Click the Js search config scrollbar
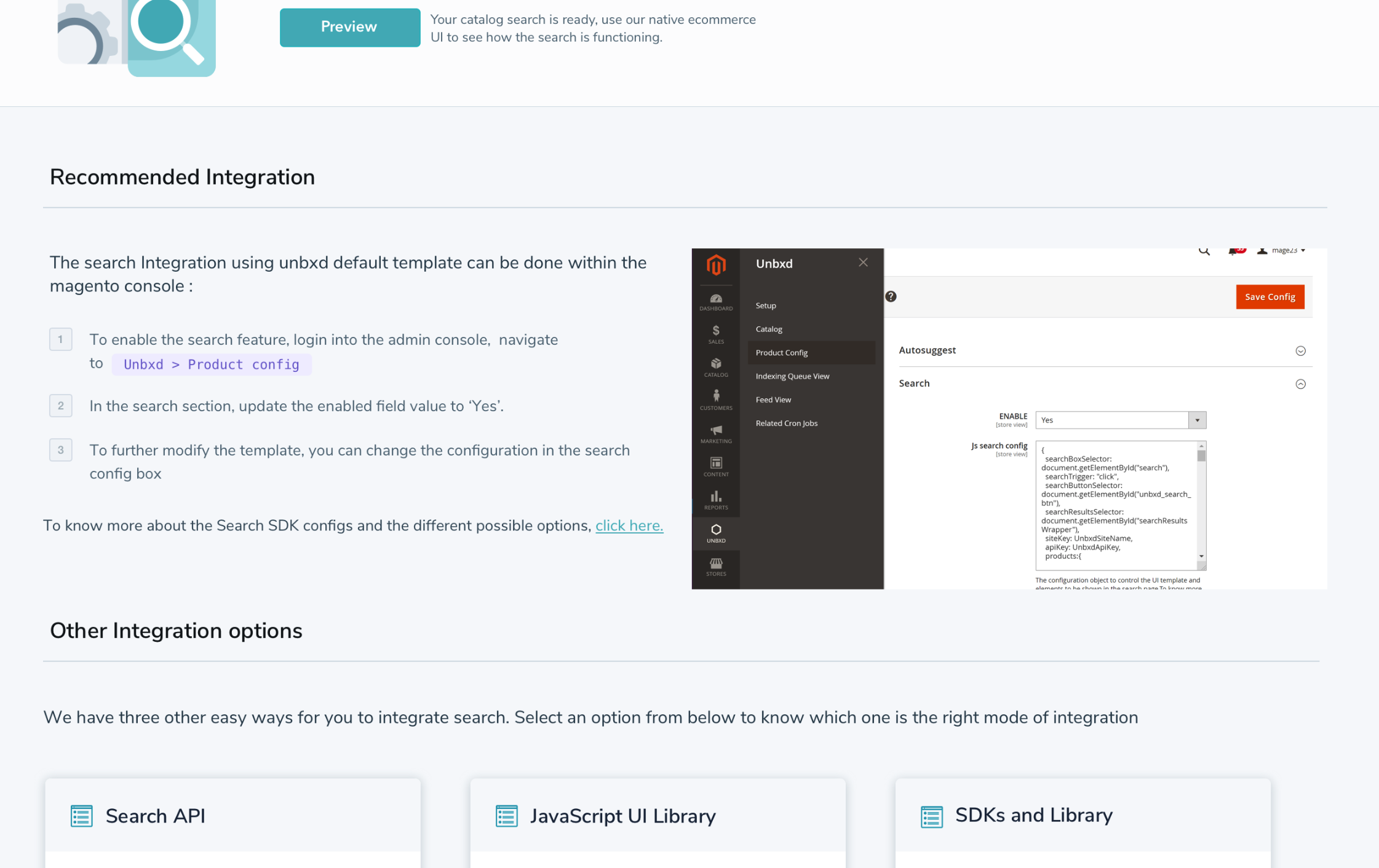Image resolution: width=1379 pixels, height=868 pixels. click(x=1201, y=501)
